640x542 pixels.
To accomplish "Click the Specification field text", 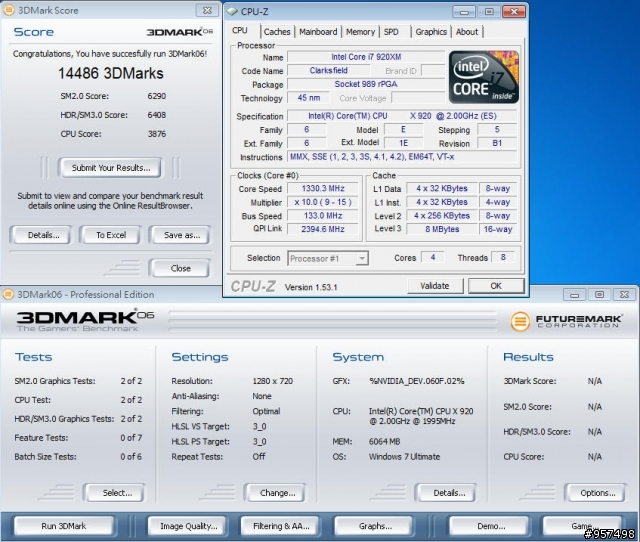I will 402,116.
